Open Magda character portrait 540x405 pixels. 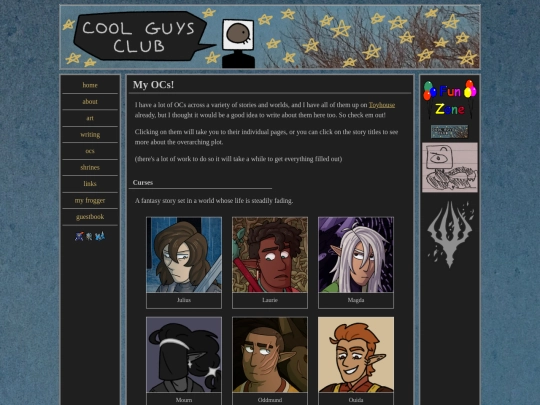click(x=356, y=255)
